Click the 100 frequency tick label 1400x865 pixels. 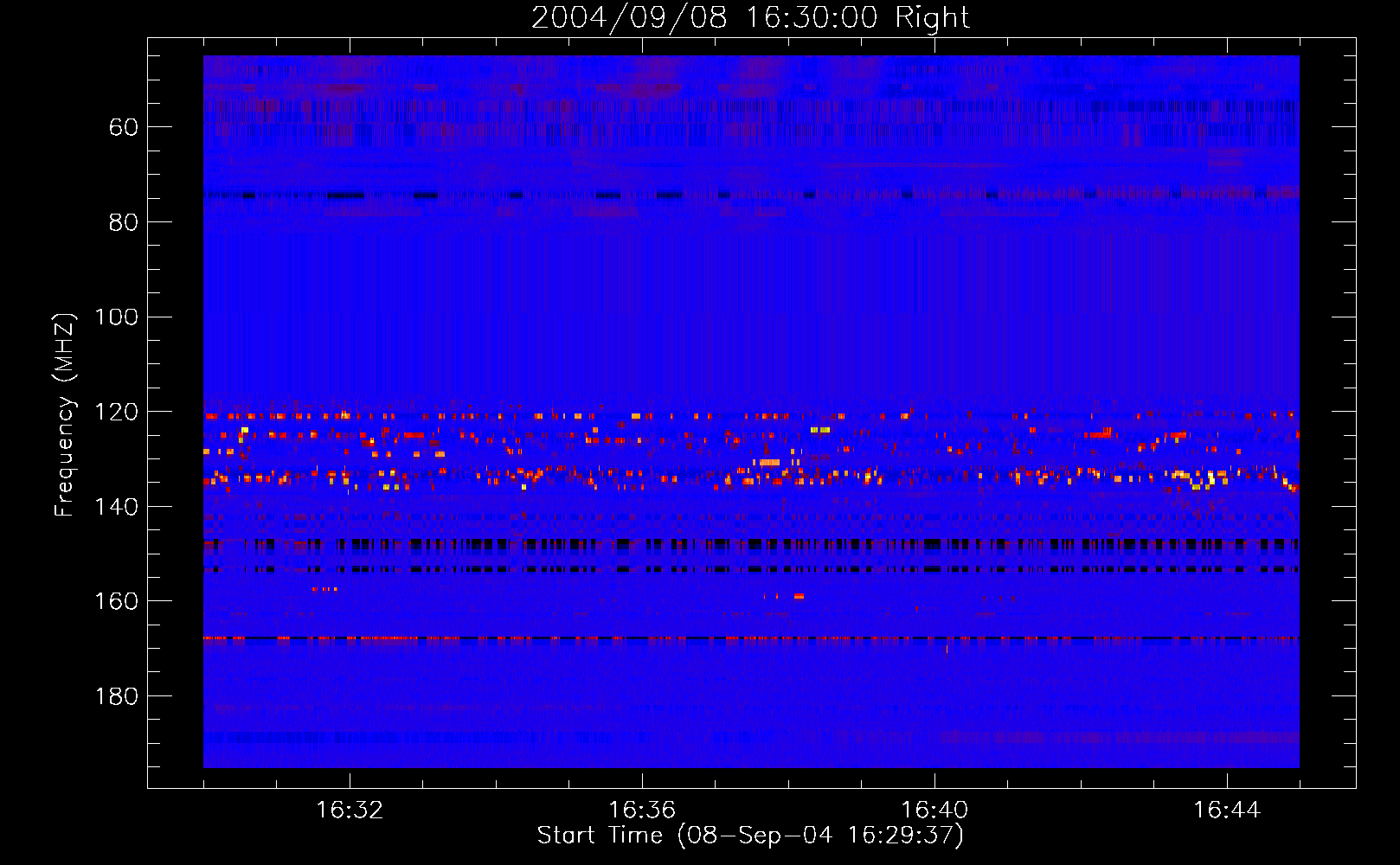coord(117,317)
